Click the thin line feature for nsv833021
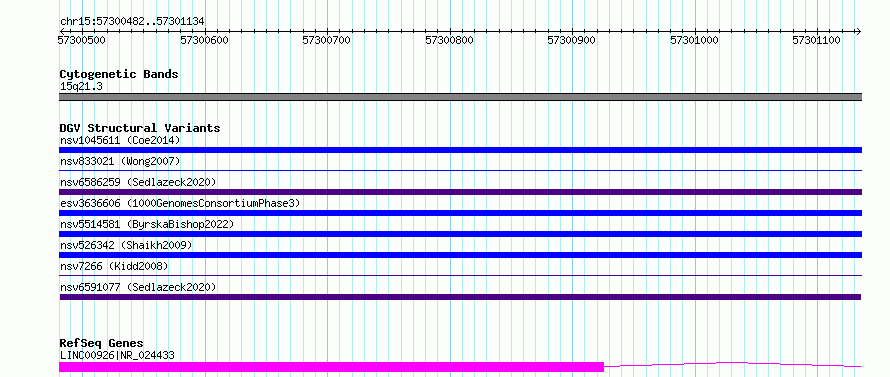The width and height of the screenshot is (890, 377). pos(460,170)
